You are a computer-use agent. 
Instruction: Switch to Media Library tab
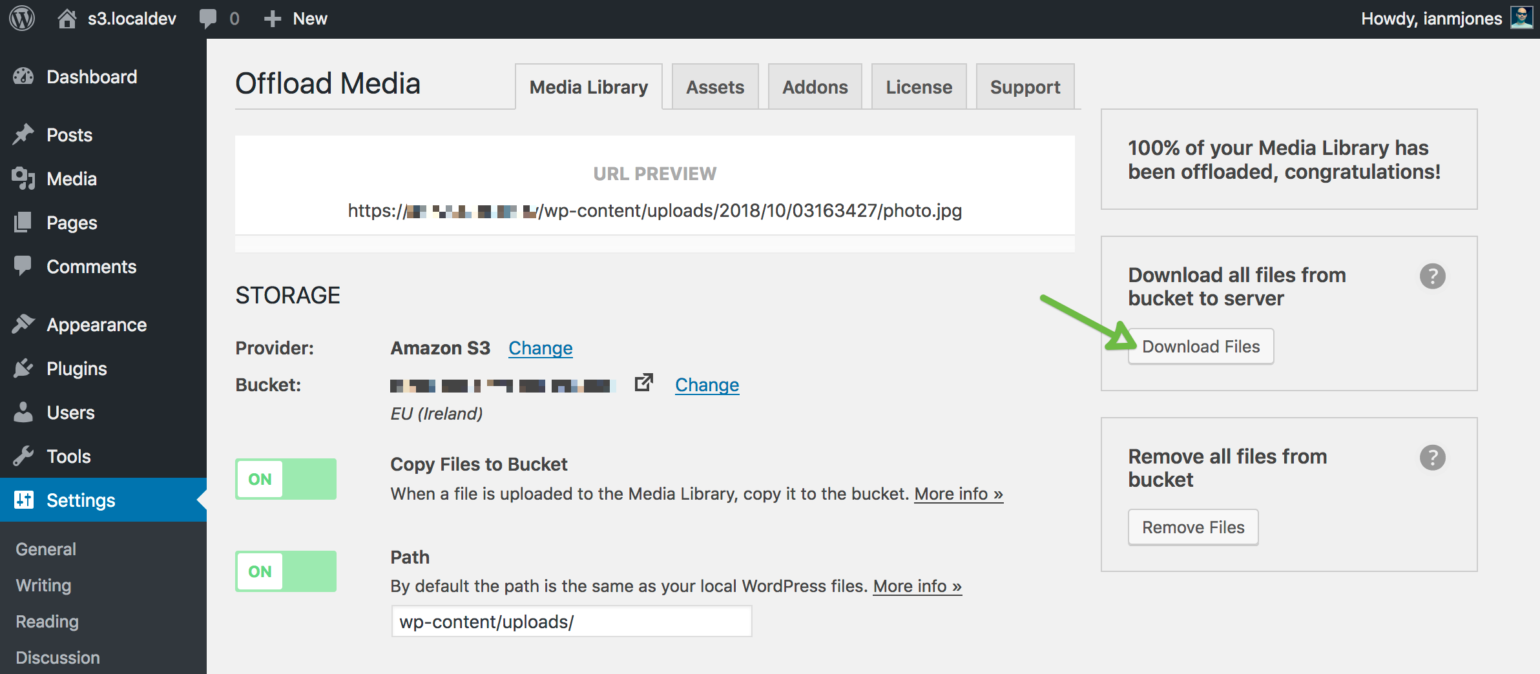[x=588, y=87]
